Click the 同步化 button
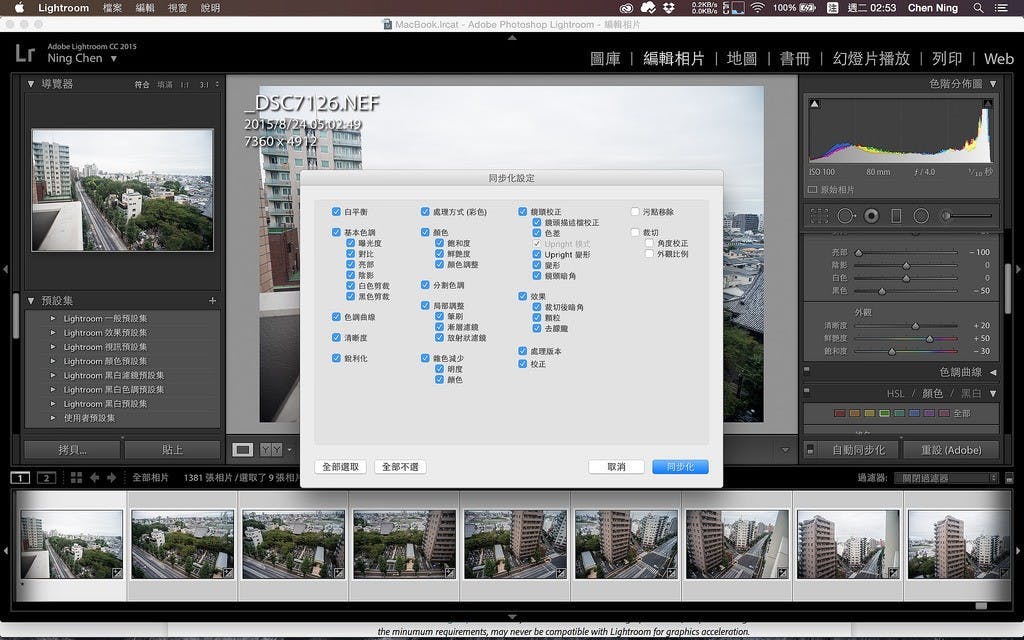The width and height of the screenshot is (1024, 640). [x=680, y=467]
